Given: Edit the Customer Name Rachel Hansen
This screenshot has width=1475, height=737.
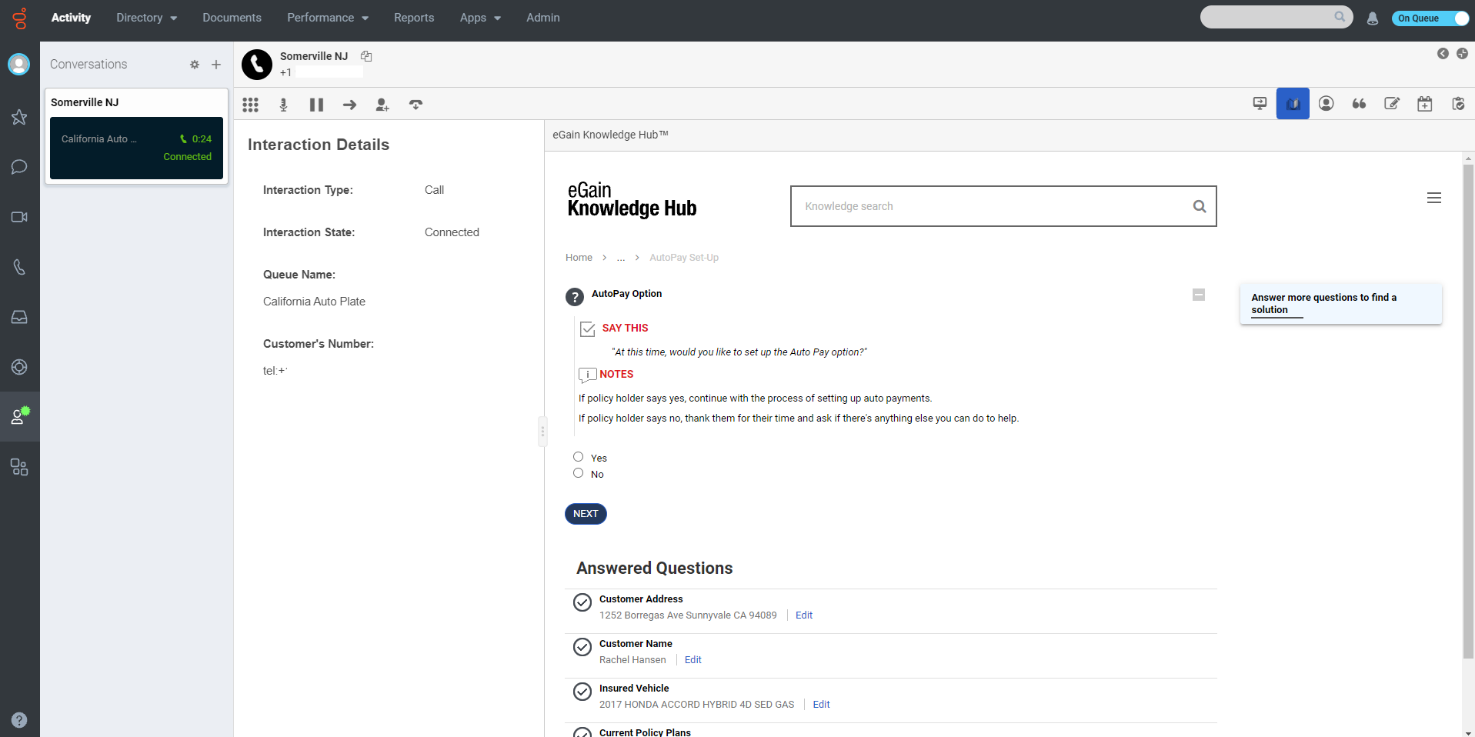Looking at the screenshot, I should coord(692,659).
